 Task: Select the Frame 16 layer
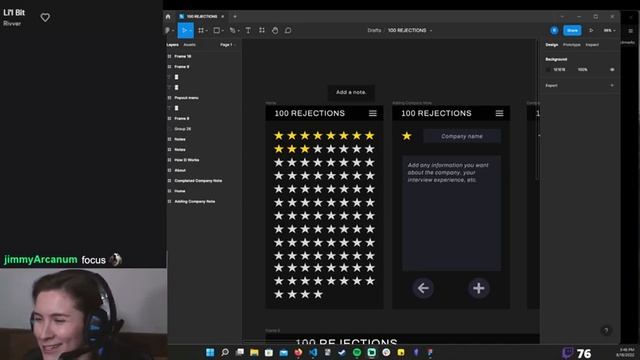182,56
